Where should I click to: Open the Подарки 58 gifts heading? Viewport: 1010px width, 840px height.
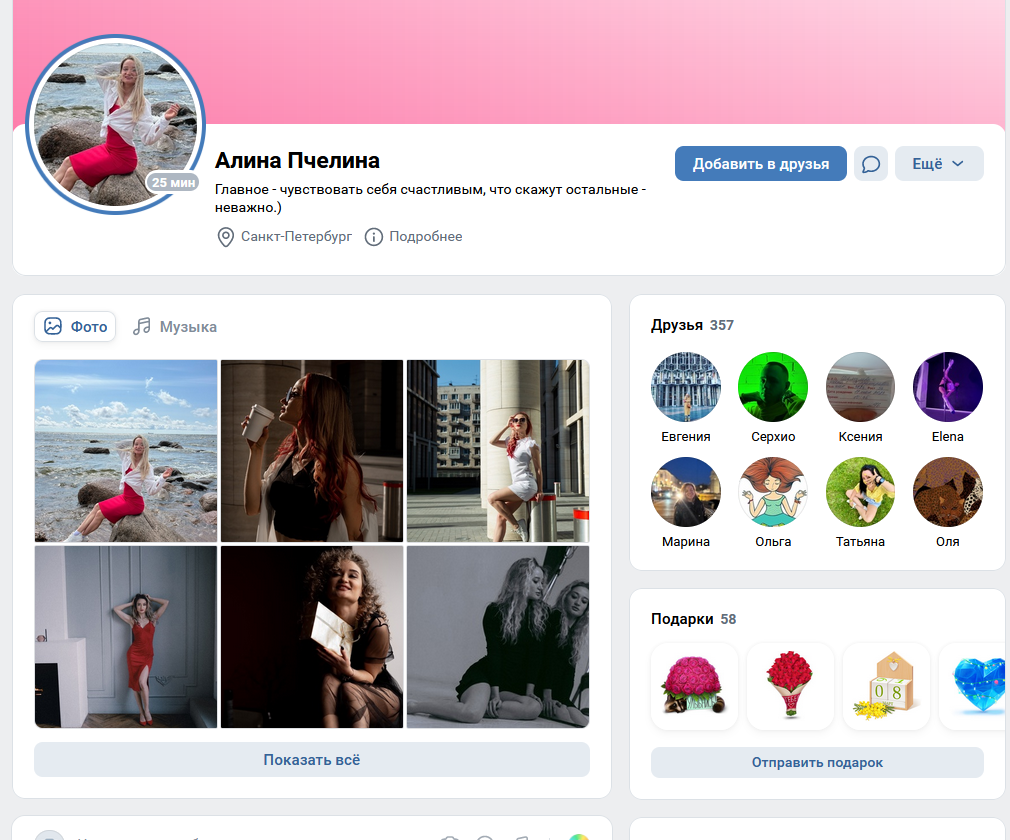coord(694,619)
